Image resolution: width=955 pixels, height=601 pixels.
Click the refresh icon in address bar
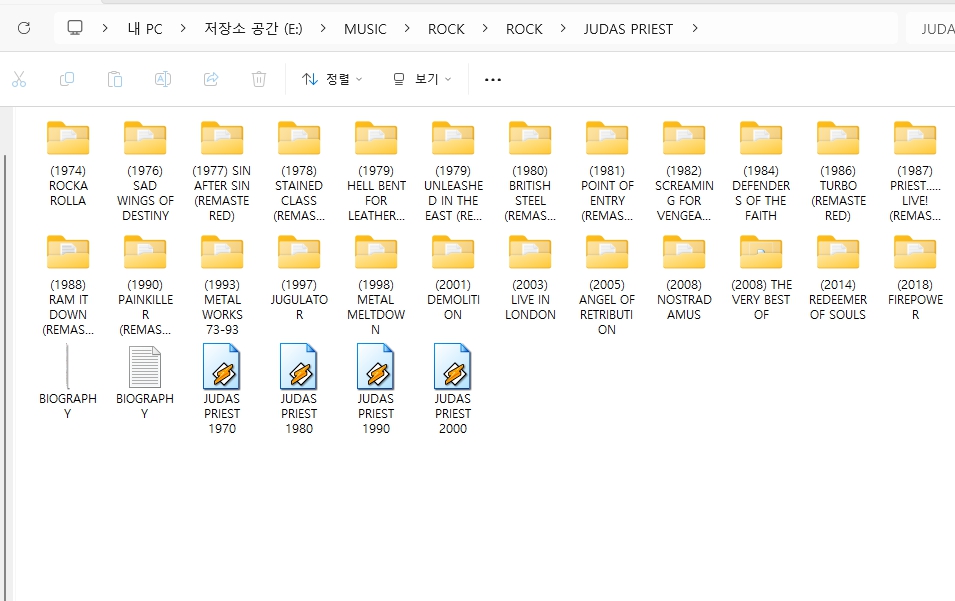[24, 28]
